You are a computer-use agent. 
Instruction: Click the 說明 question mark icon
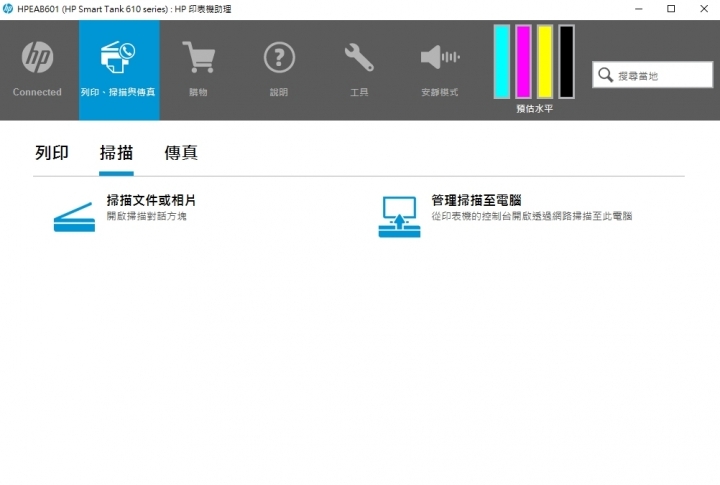click(x=279, y=59)
